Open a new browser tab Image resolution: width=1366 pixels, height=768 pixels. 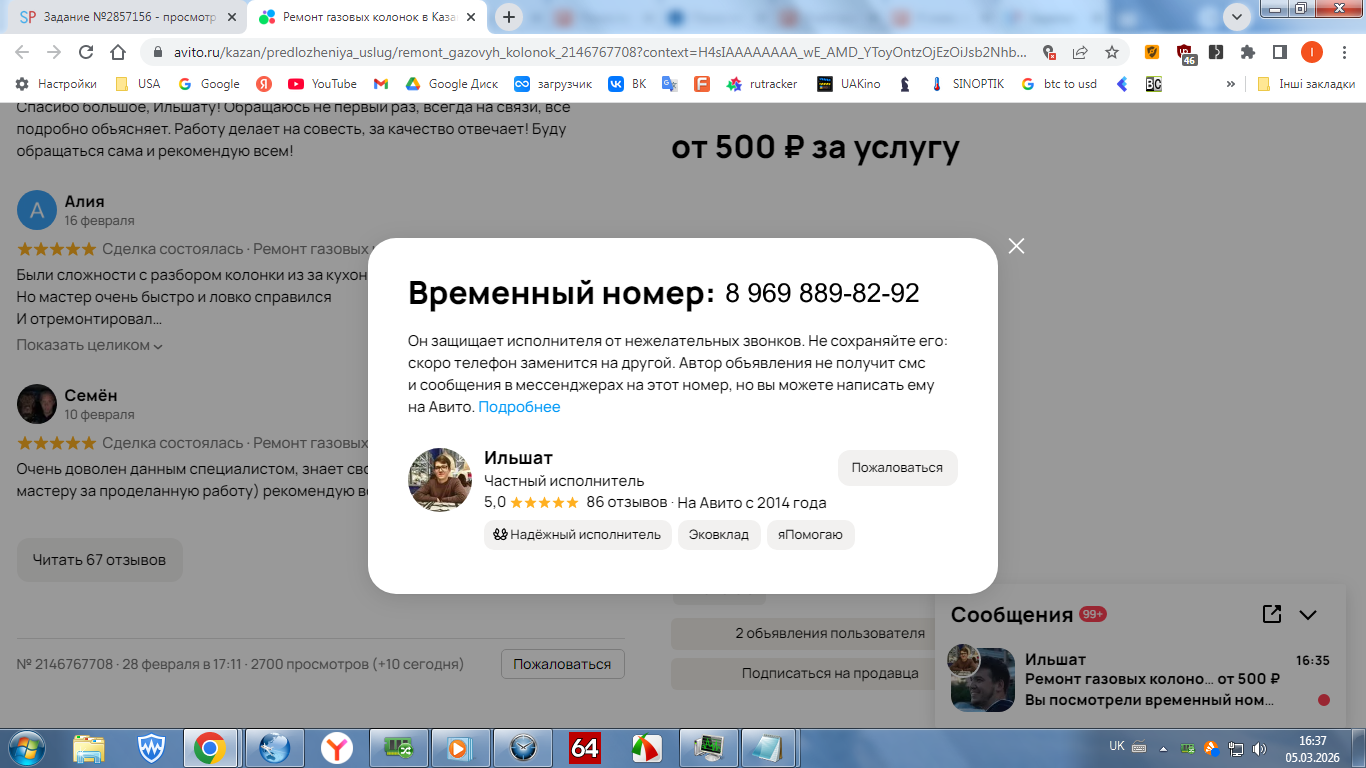point(509,17)
